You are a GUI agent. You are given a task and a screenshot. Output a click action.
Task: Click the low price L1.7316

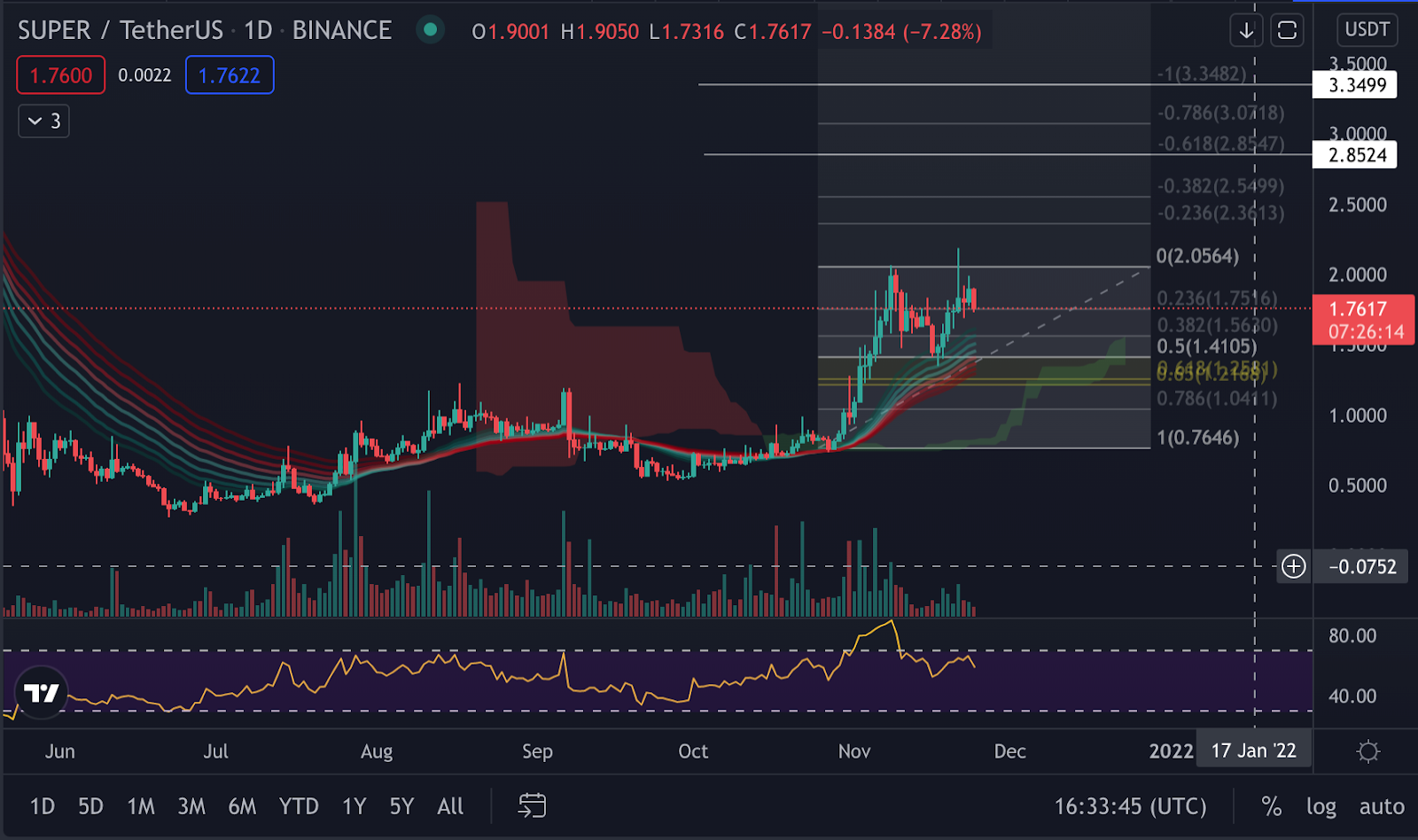coord(687,32)
